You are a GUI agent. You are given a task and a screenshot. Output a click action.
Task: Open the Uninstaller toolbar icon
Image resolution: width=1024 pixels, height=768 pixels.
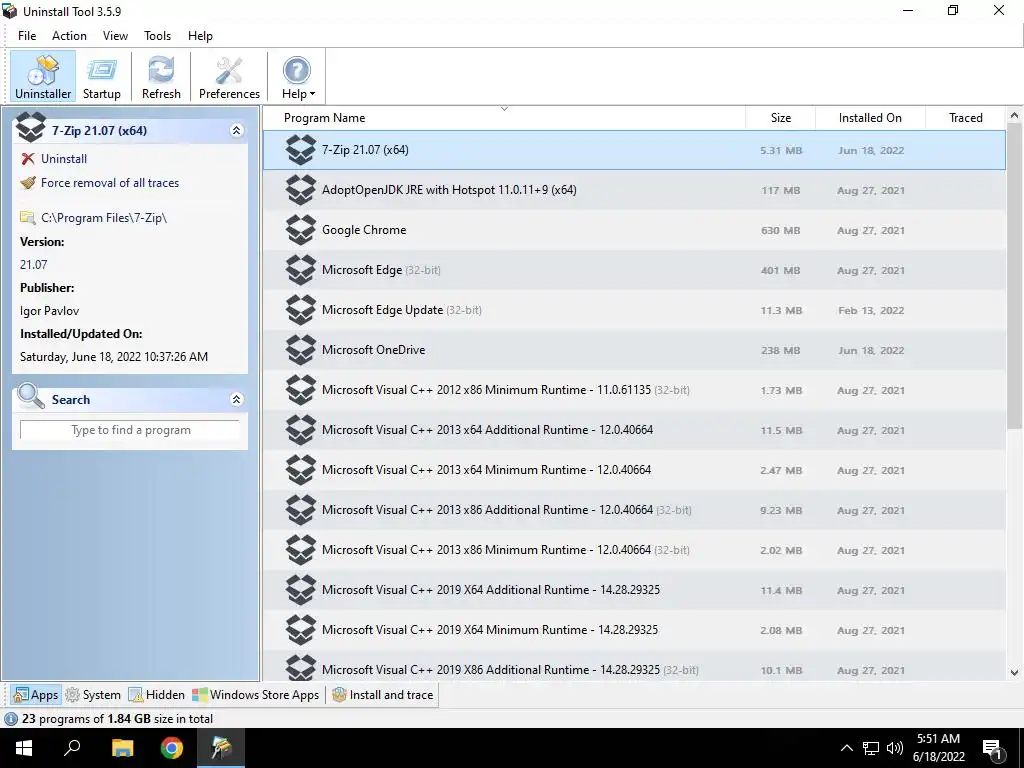tap(43, 77)
